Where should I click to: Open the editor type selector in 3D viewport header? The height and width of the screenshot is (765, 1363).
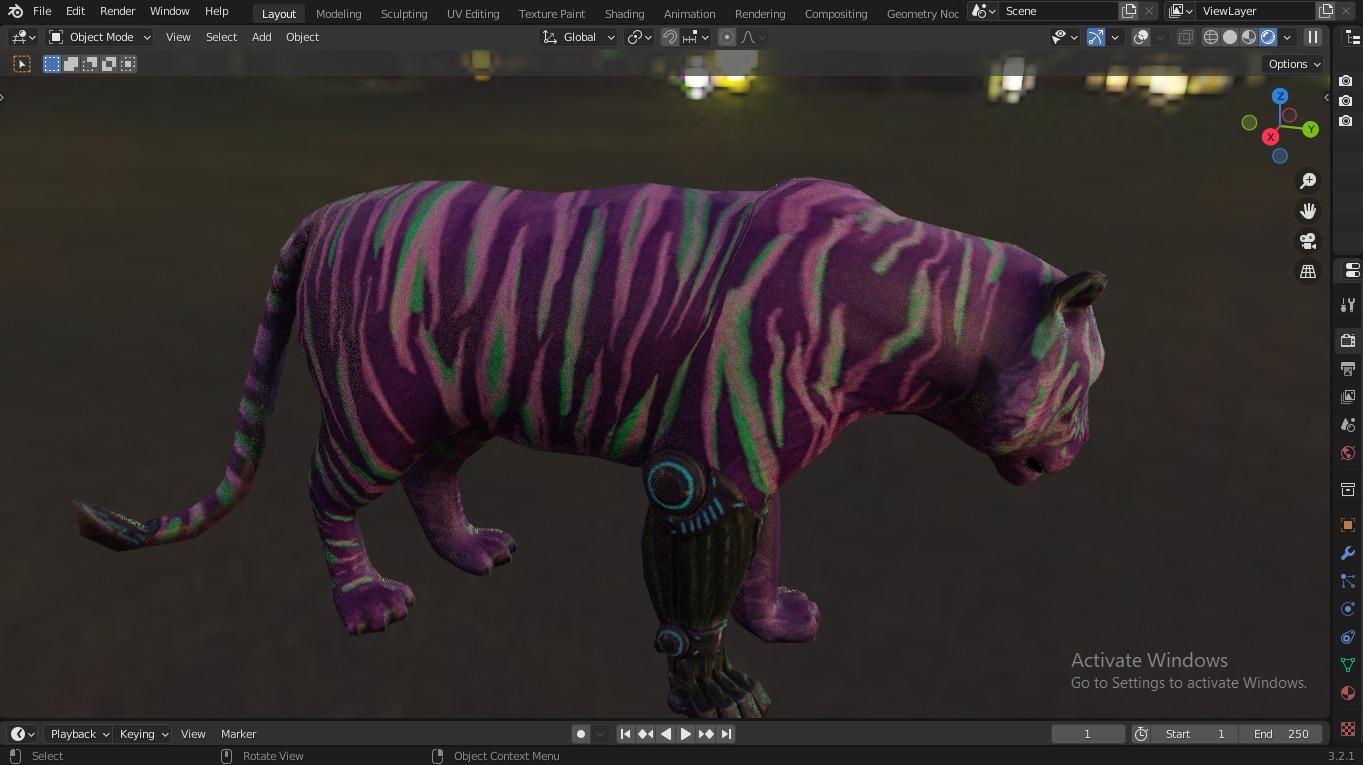tap(23, 37)
